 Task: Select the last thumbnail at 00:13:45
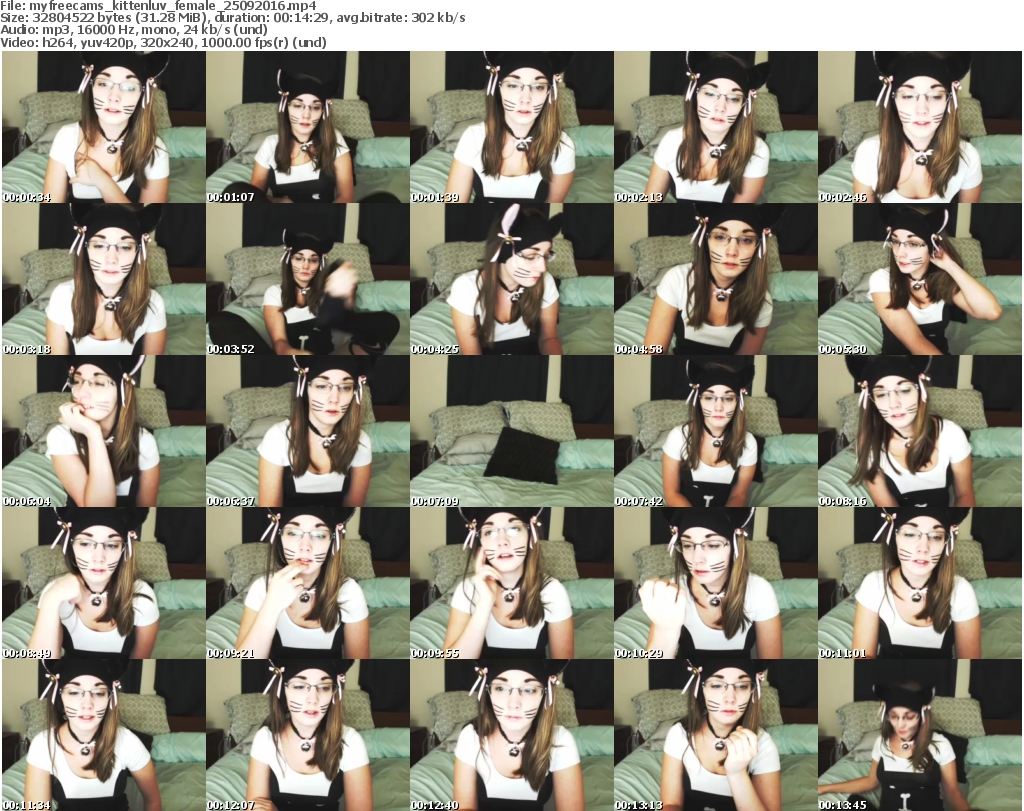(919, 734)
